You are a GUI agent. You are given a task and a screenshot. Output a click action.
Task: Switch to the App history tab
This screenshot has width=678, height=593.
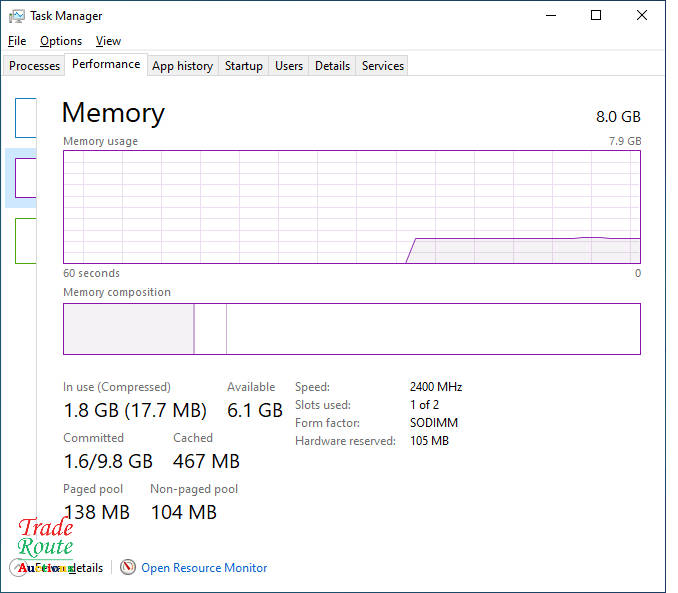pyautogui.click(x=182, y=66)
